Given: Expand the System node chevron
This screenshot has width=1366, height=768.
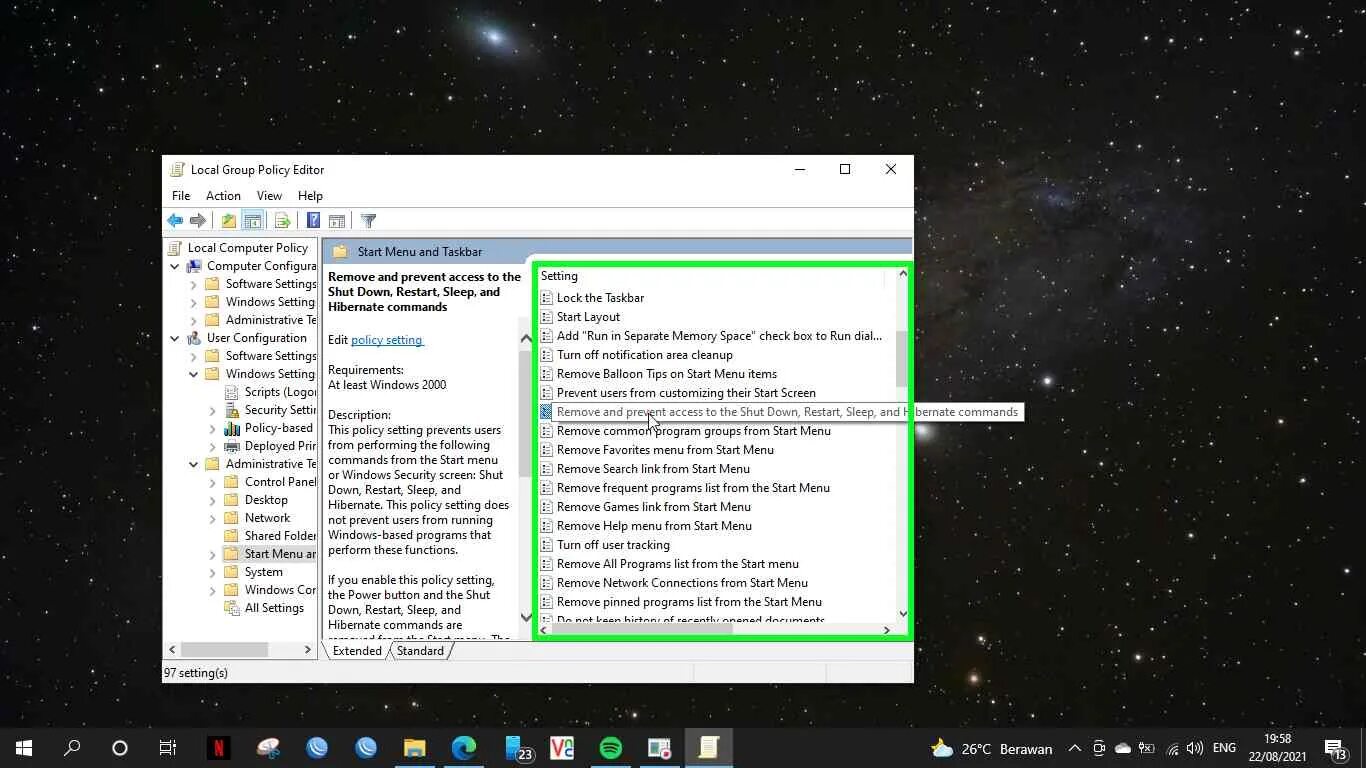Looking at the screenshot, I should tap(212, 572).
